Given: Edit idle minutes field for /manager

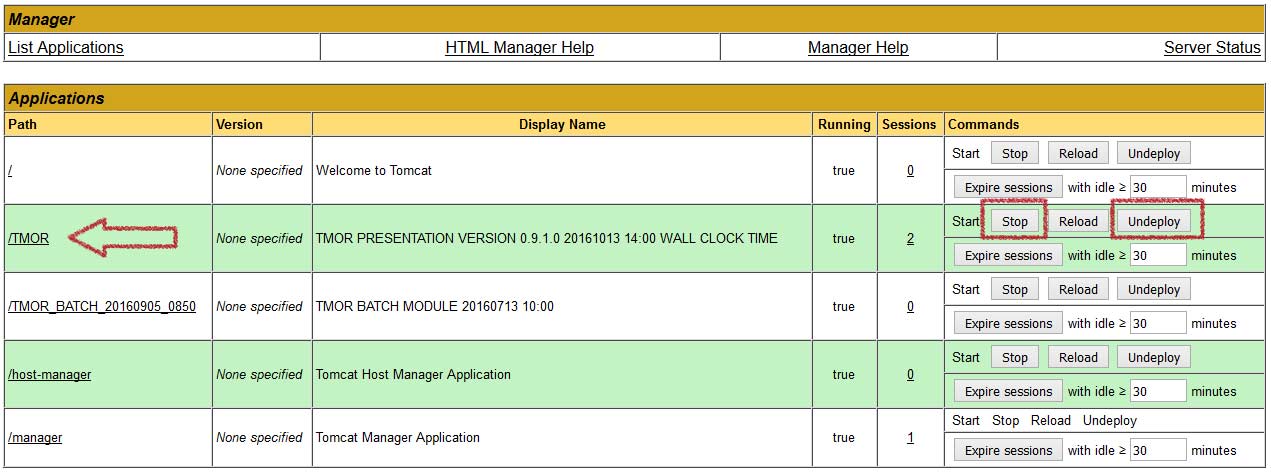Looking at the screenshot, I should point(1158,450).
